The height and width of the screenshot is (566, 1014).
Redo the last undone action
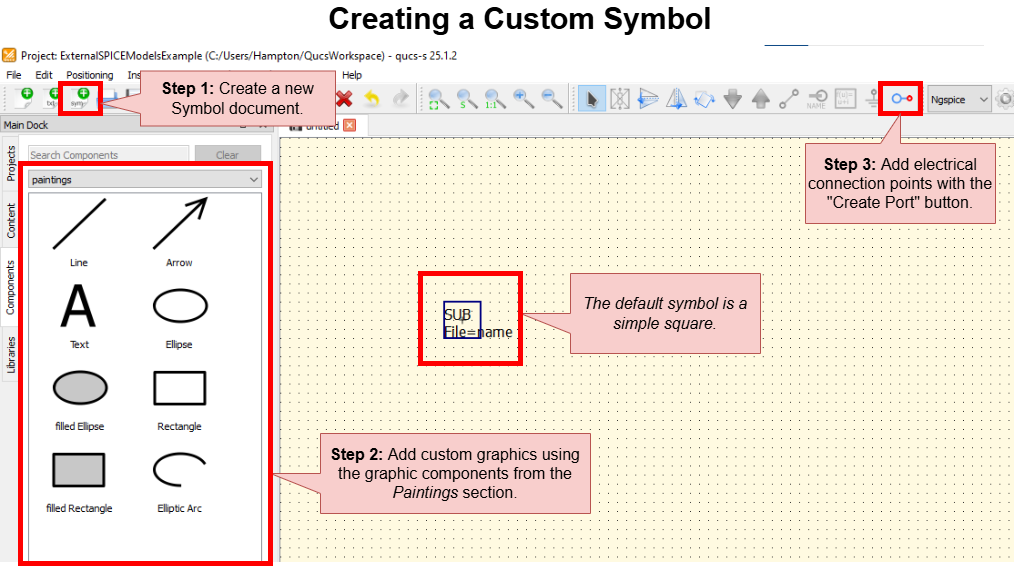coord(401,99)
